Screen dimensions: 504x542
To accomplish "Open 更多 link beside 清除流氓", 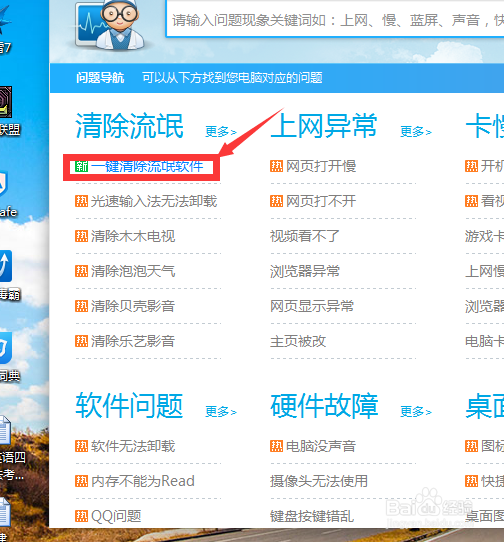I will 221,132.
